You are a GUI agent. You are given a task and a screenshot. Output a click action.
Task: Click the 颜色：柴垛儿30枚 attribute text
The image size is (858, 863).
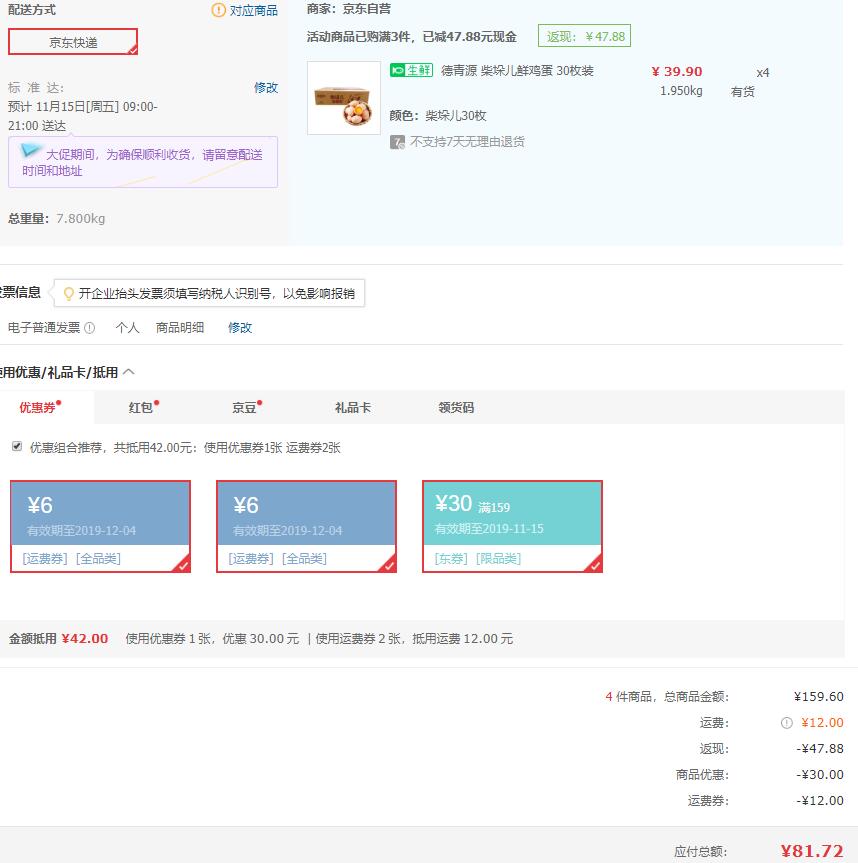[438, 116]
